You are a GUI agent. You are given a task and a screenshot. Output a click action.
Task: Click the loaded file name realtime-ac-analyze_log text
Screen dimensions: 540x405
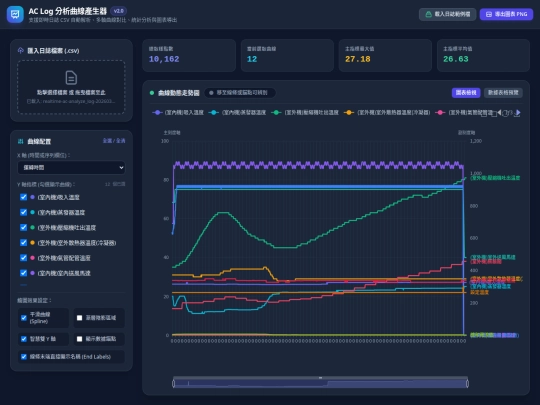[71, 101]
